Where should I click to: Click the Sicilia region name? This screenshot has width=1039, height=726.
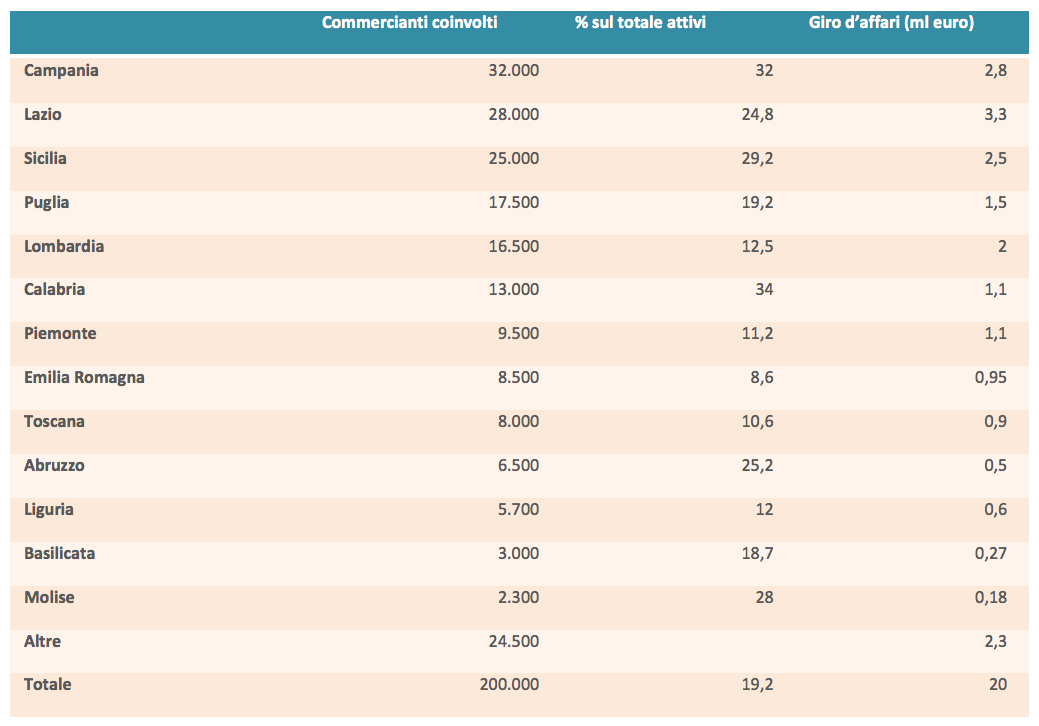tap(46, 159)
